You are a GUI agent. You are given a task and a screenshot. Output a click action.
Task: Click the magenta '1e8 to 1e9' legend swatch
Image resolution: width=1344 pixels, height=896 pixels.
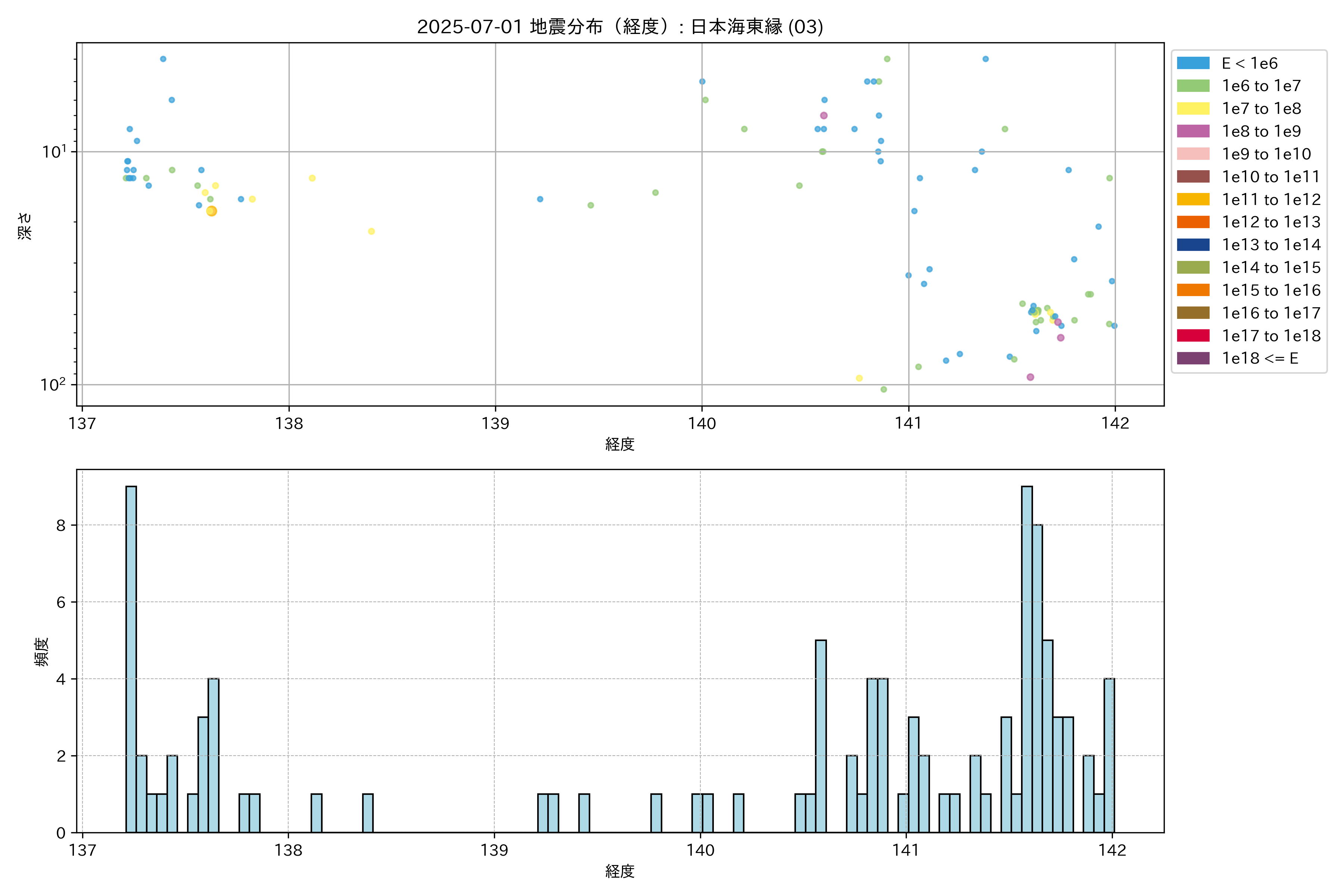tap(1192, 131)
